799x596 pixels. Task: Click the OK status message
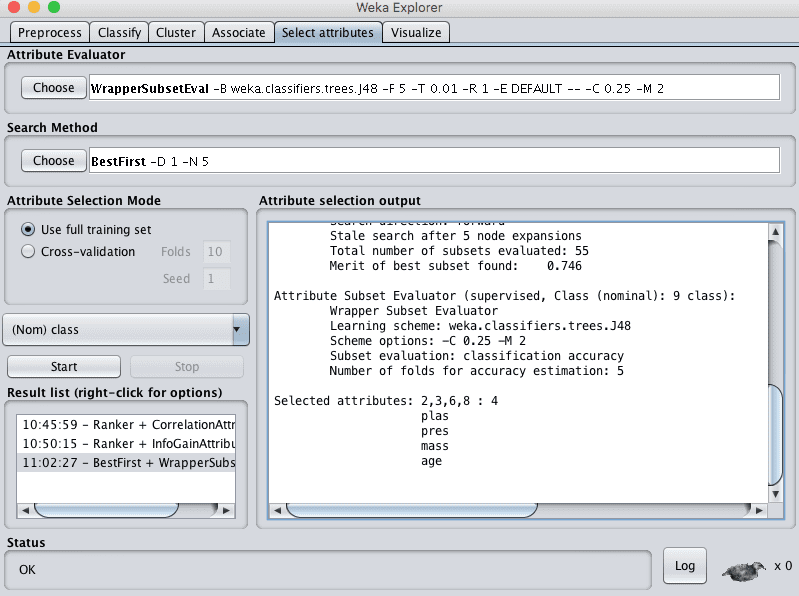coord(28,570)
